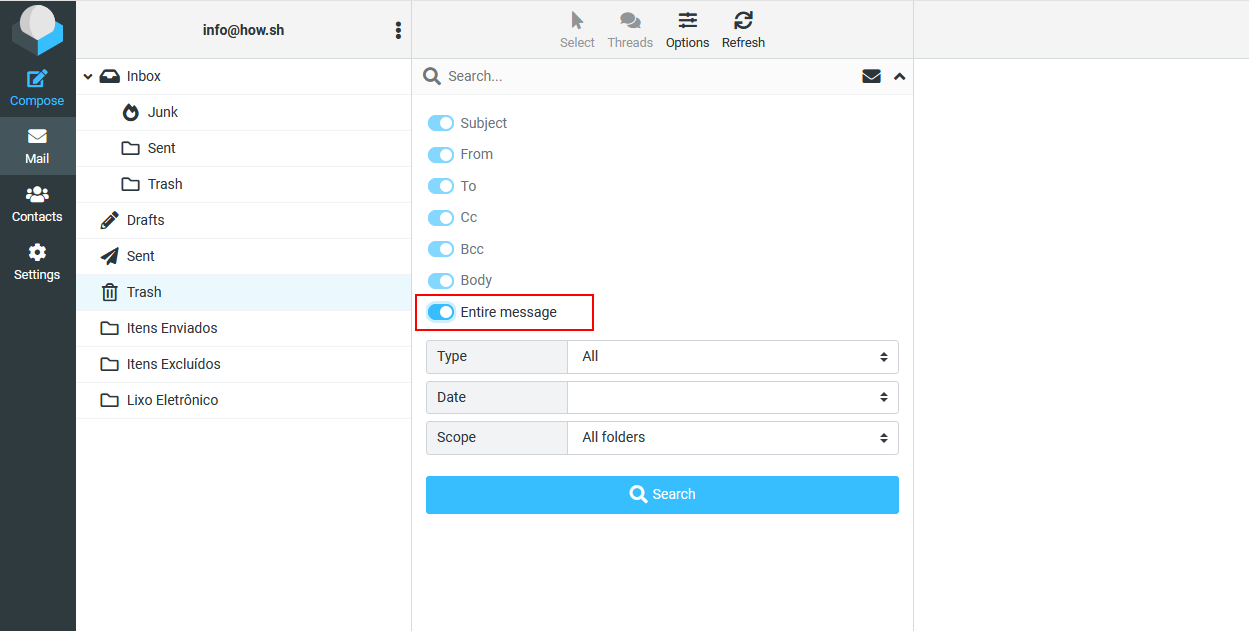Screen dimensions: 1249x631
Task: Open the envelope message filter menu
Action: [871, 76]
